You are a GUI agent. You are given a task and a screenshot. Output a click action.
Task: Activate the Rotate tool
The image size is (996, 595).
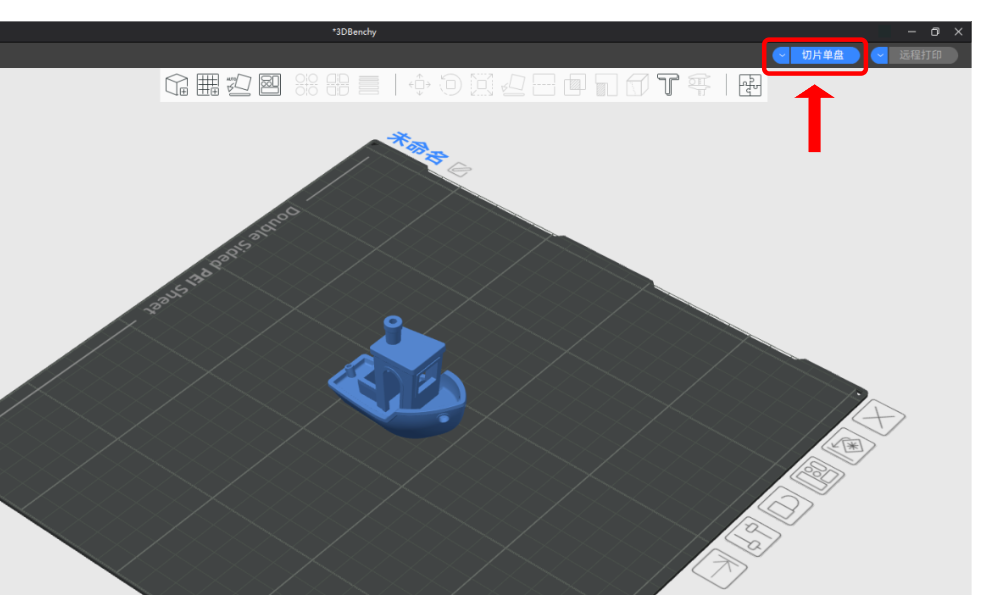tap(450, 84)
